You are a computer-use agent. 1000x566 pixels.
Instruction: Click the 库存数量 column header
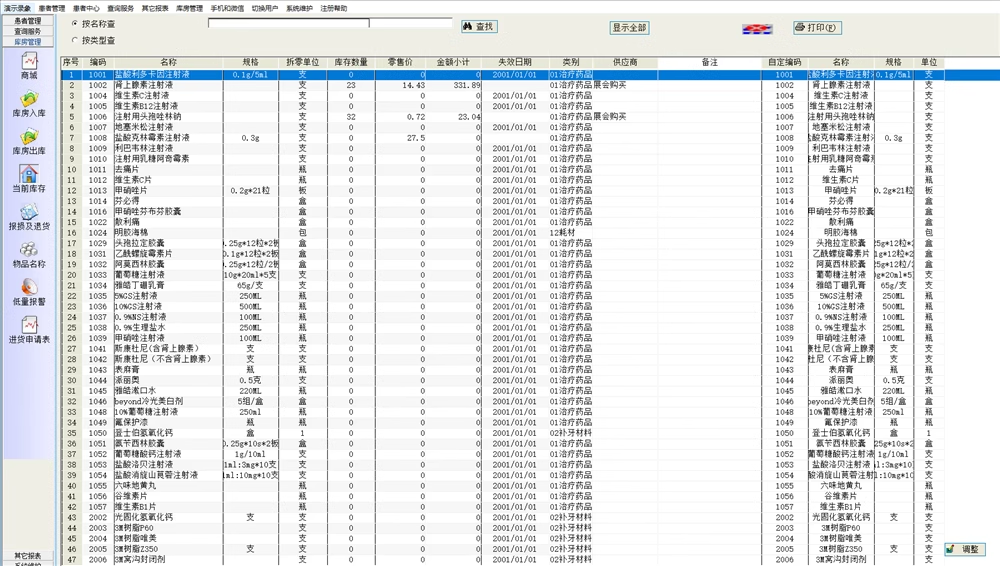351,63
